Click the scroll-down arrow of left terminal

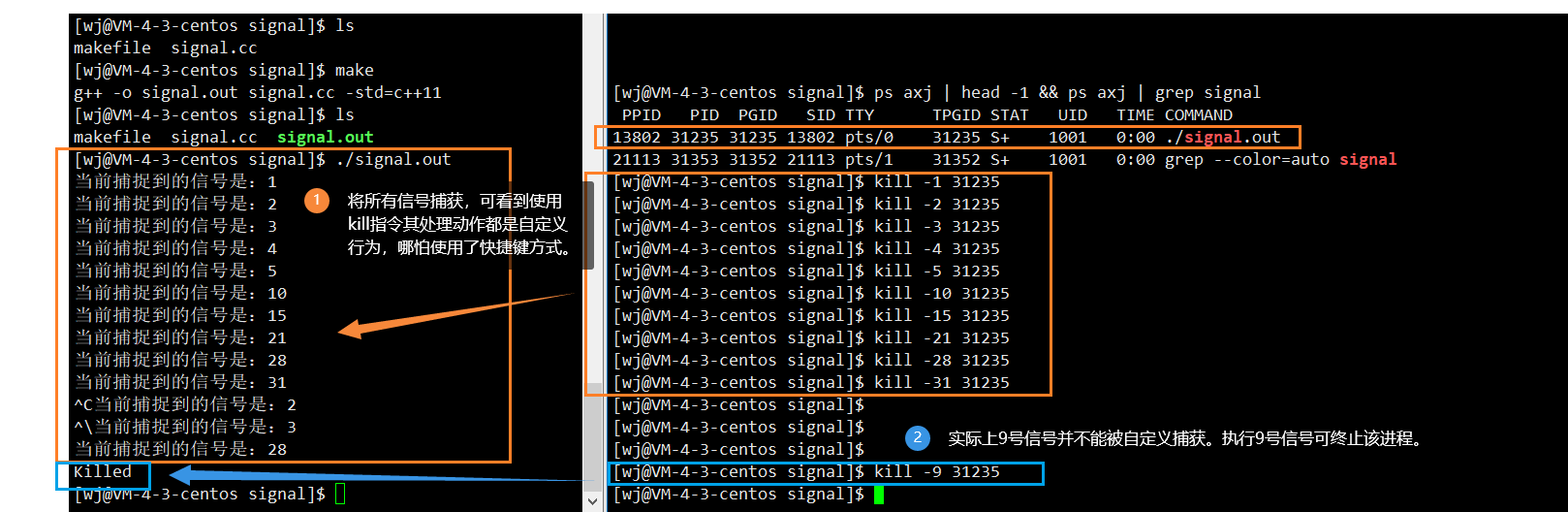pos(592,501)
